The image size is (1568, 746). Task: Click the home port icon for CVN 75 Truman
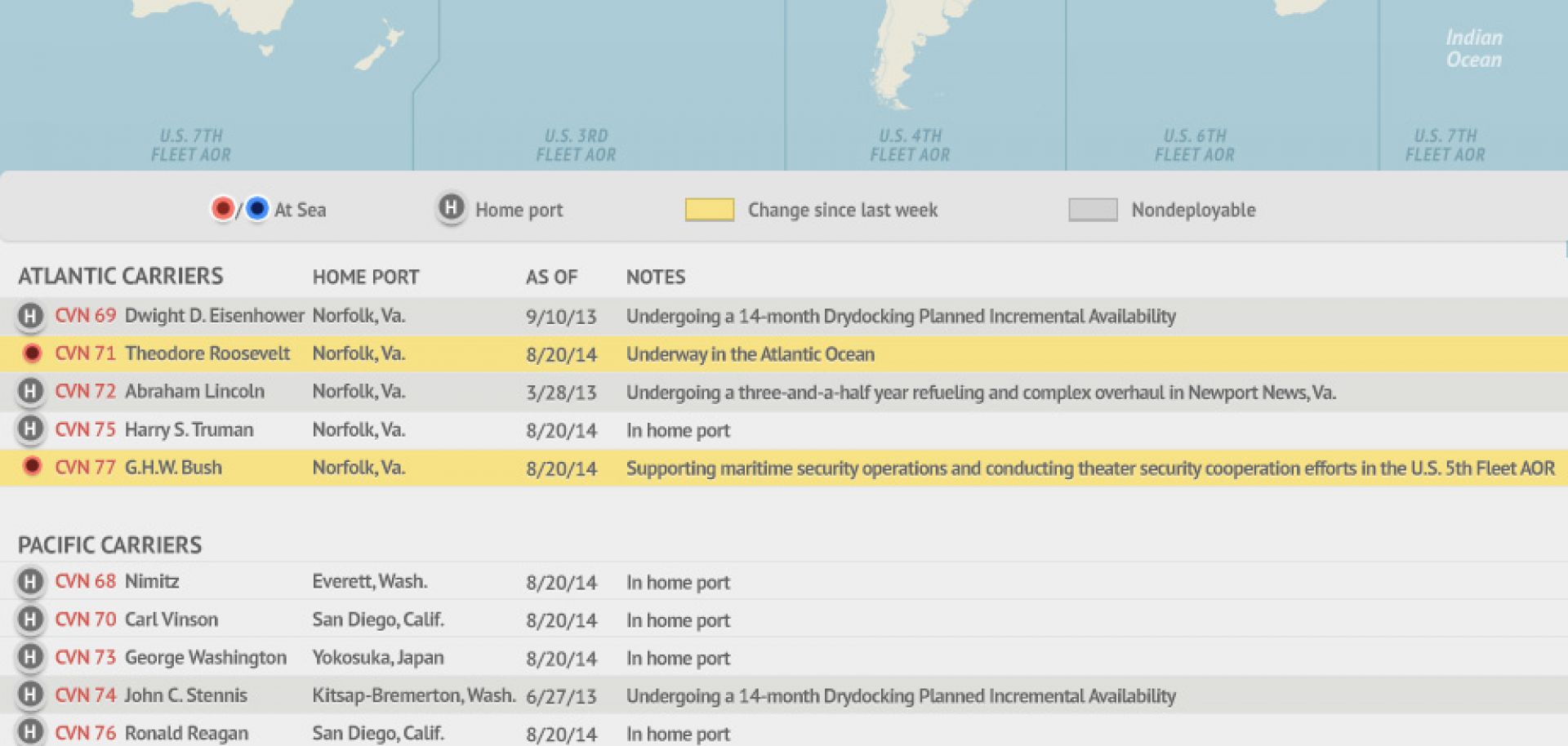click(30, 429)
